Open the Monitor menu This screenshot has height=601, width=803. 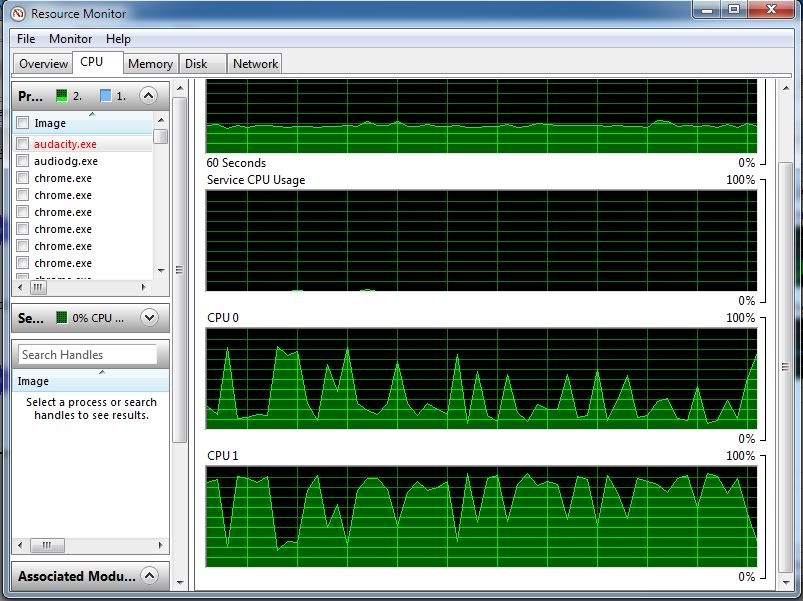[70, 39]
